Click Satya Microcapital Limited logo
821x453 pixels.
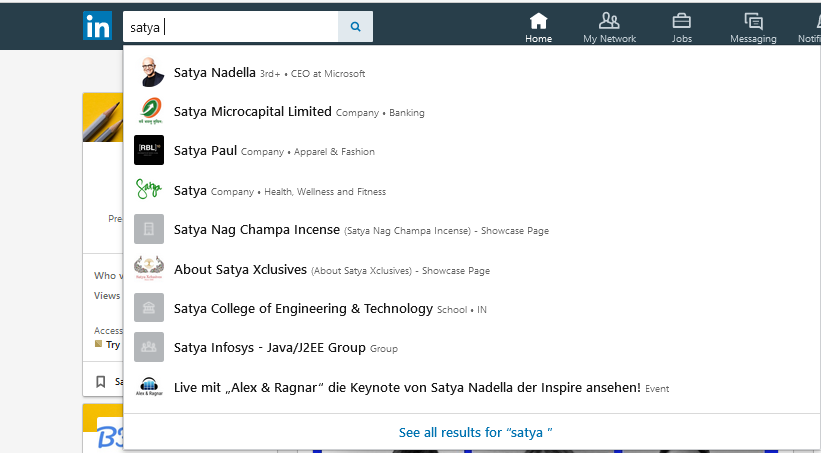coord(149,111)
